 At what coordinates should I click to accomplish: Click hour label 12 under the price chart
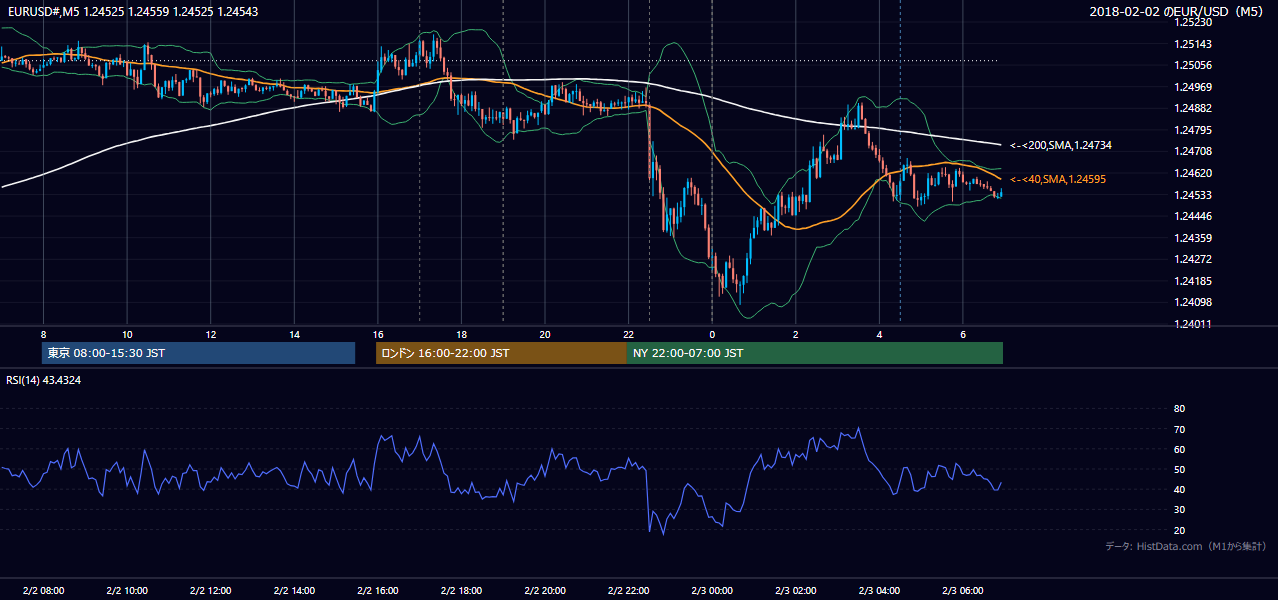(210, 334)
